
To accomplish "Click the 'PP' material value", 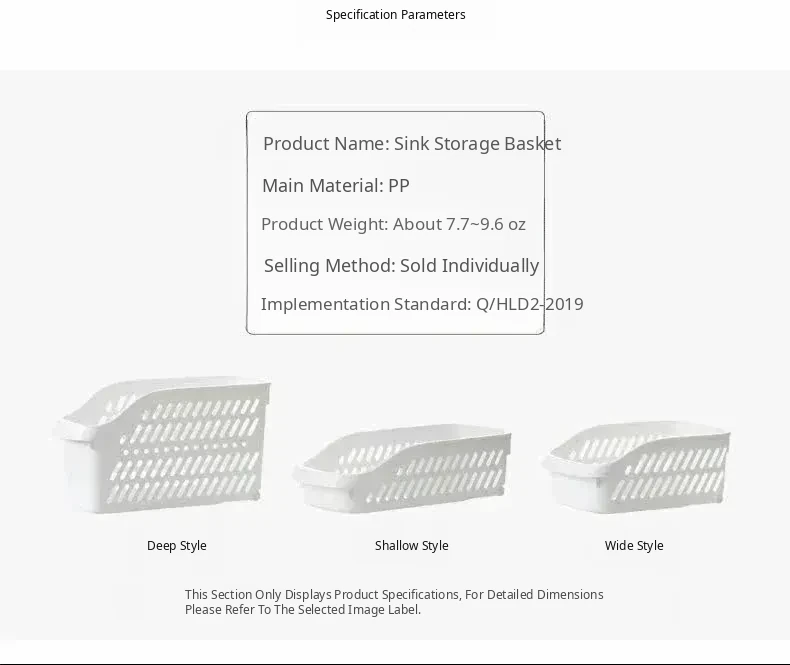I will tap(399, 186).
